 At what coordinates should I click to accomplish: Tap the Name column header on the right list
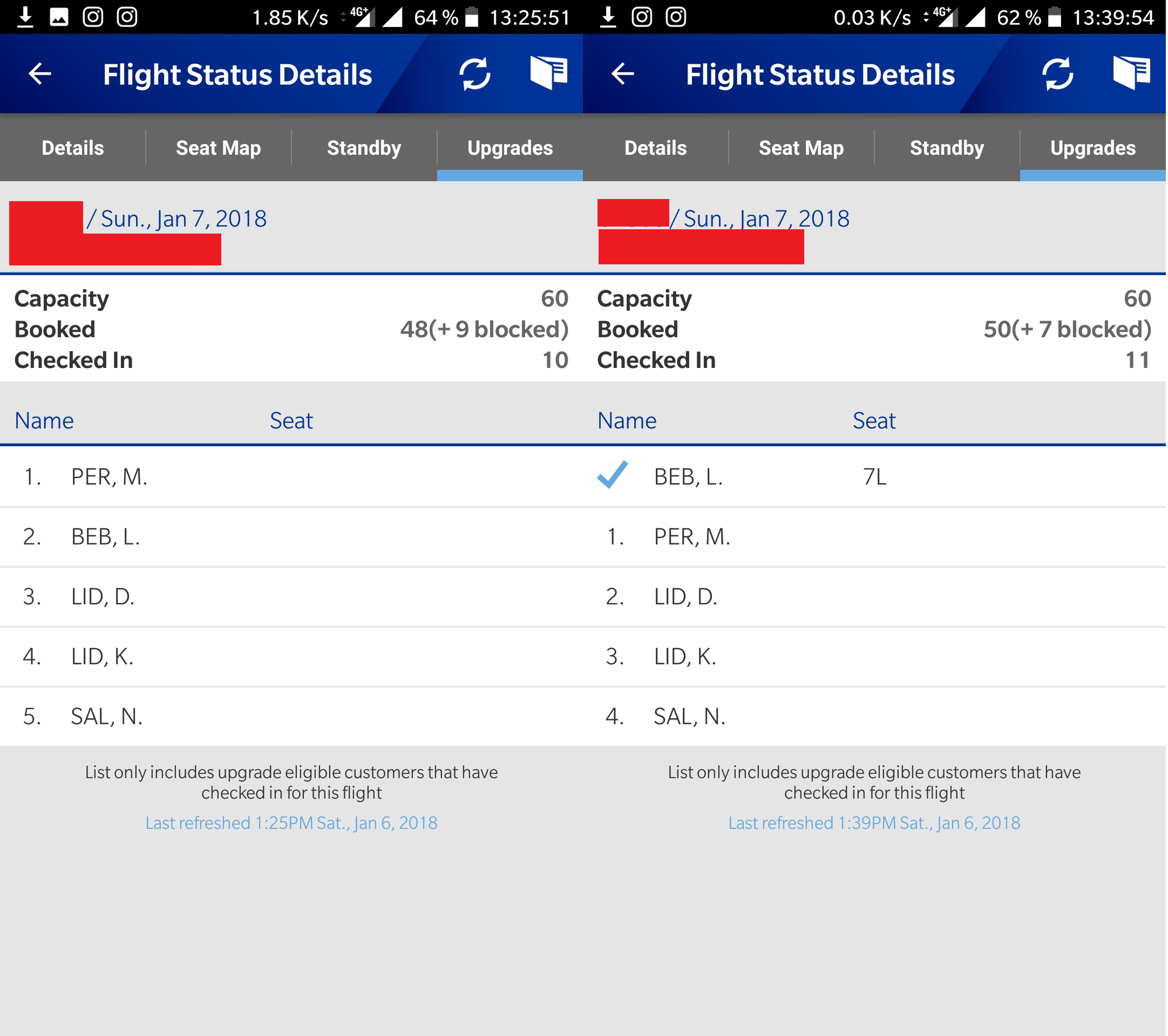pos(627,420)
